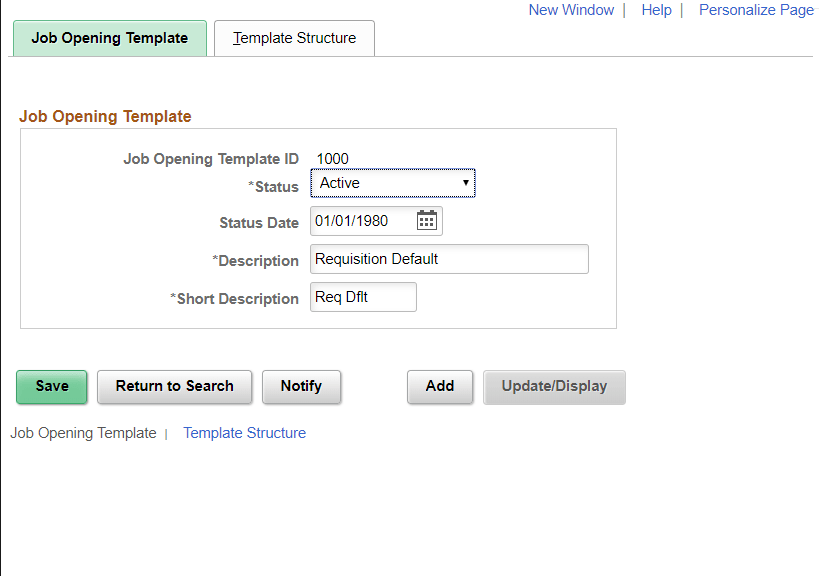Switch to the Template Structure tab
This screenshot has height=576, width=819.
click(293, 38)
